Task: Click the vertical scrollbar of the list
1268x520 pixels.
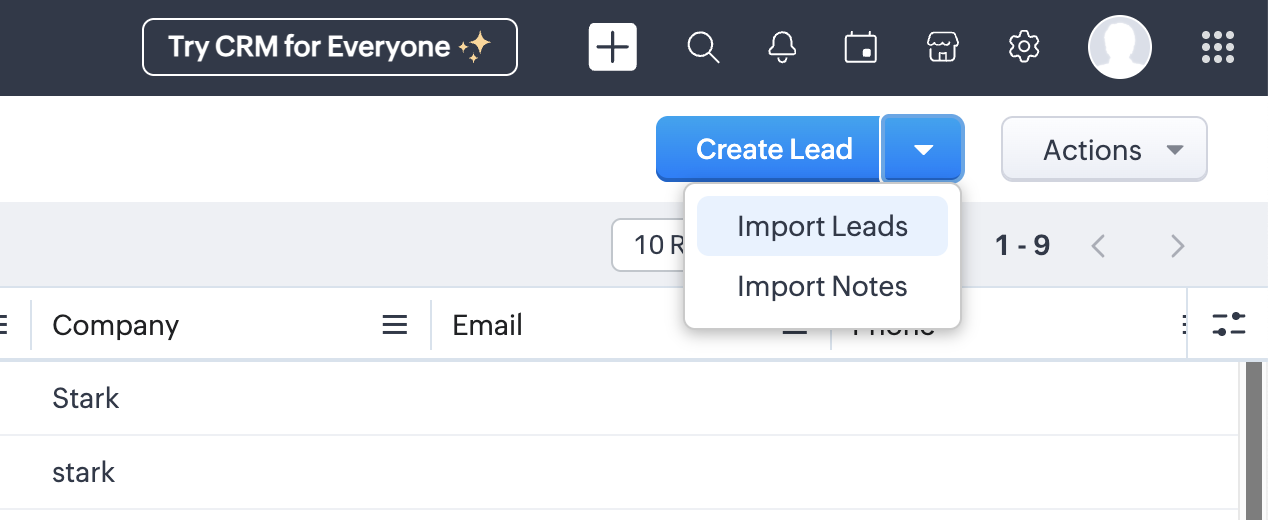Action: (x=1253, y=440)
